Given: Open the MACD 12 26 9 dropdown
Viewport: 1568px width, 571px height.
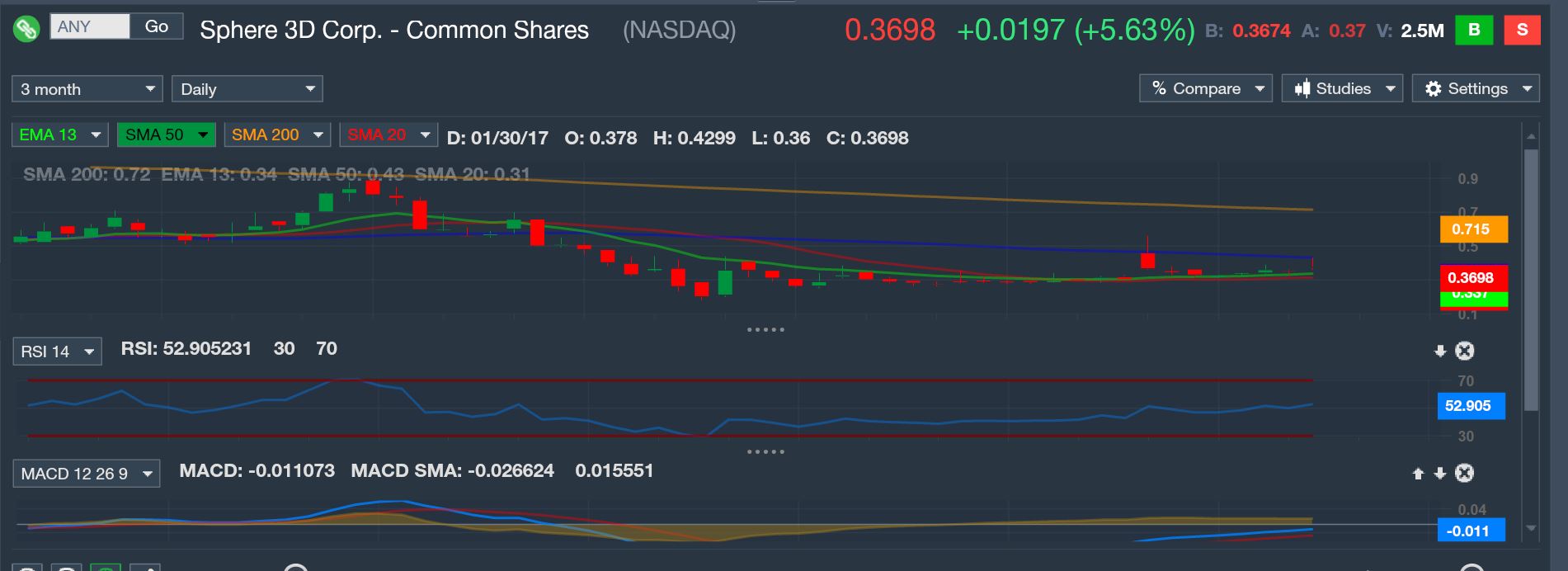Looking at the screenshot, I should tap(86, 474).
